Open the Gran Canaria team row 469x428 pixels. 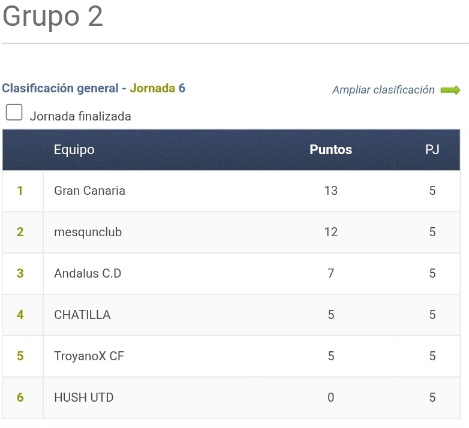tap(231, 191)
